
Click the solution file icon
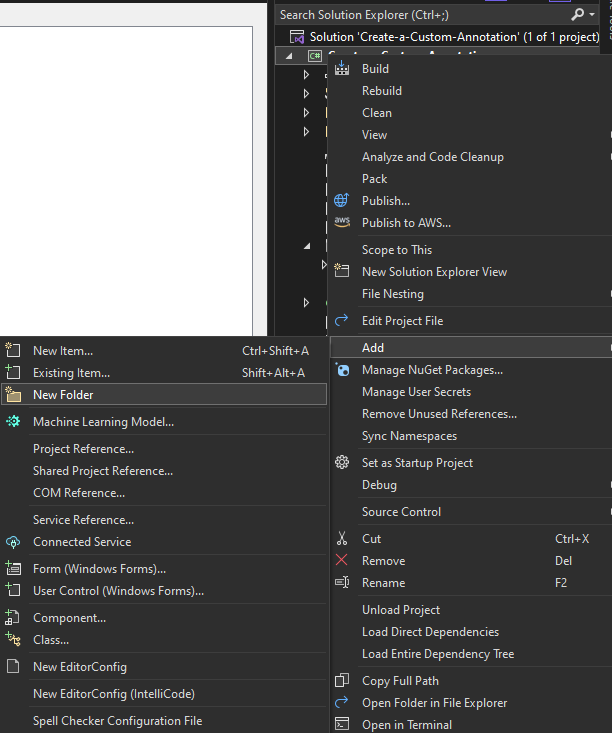[x=297, y=37]
